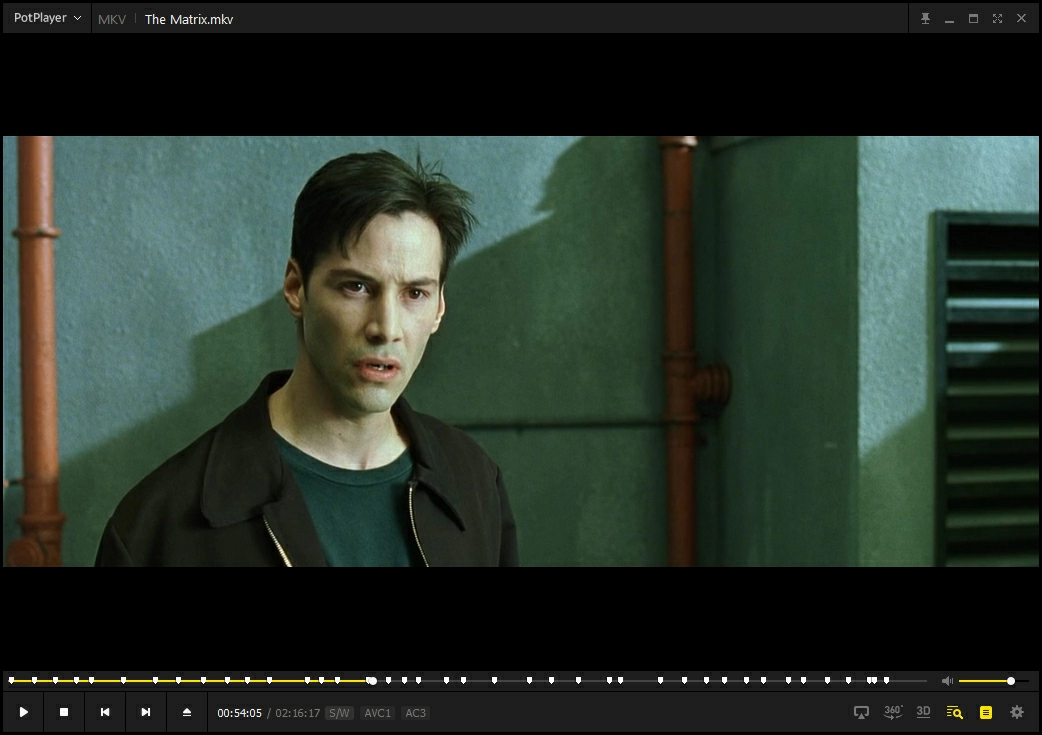1042x735 pixels.
Task: Click the volume slider handle
Action: click(x=1011, y=681)
